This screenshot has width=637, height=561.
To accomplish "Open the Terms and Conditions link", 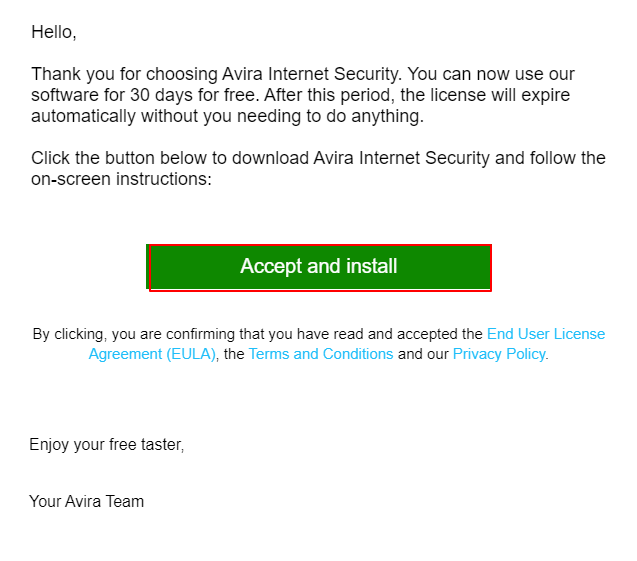I will [321, 354].
